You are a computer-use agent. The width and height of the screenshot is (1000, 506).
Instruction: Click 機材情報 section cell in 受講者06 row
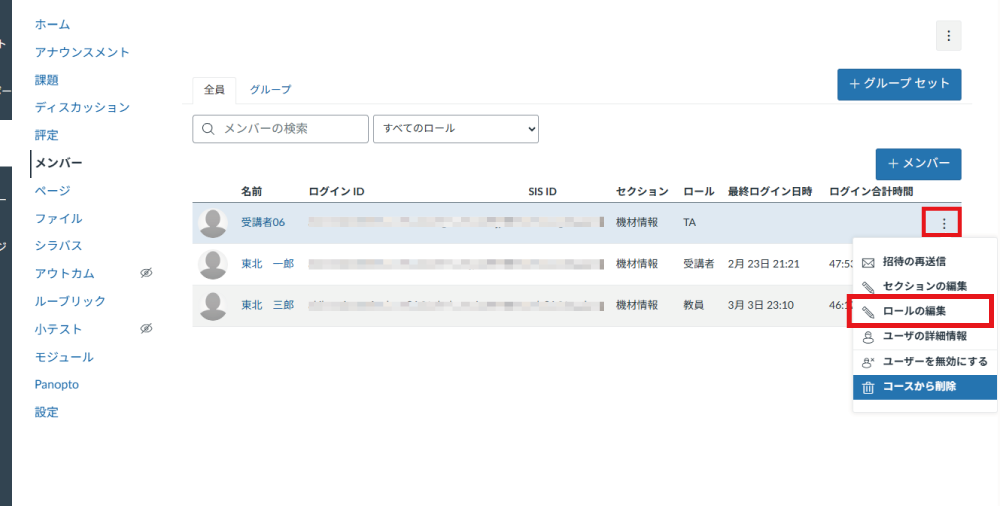(x=637, y=223)
